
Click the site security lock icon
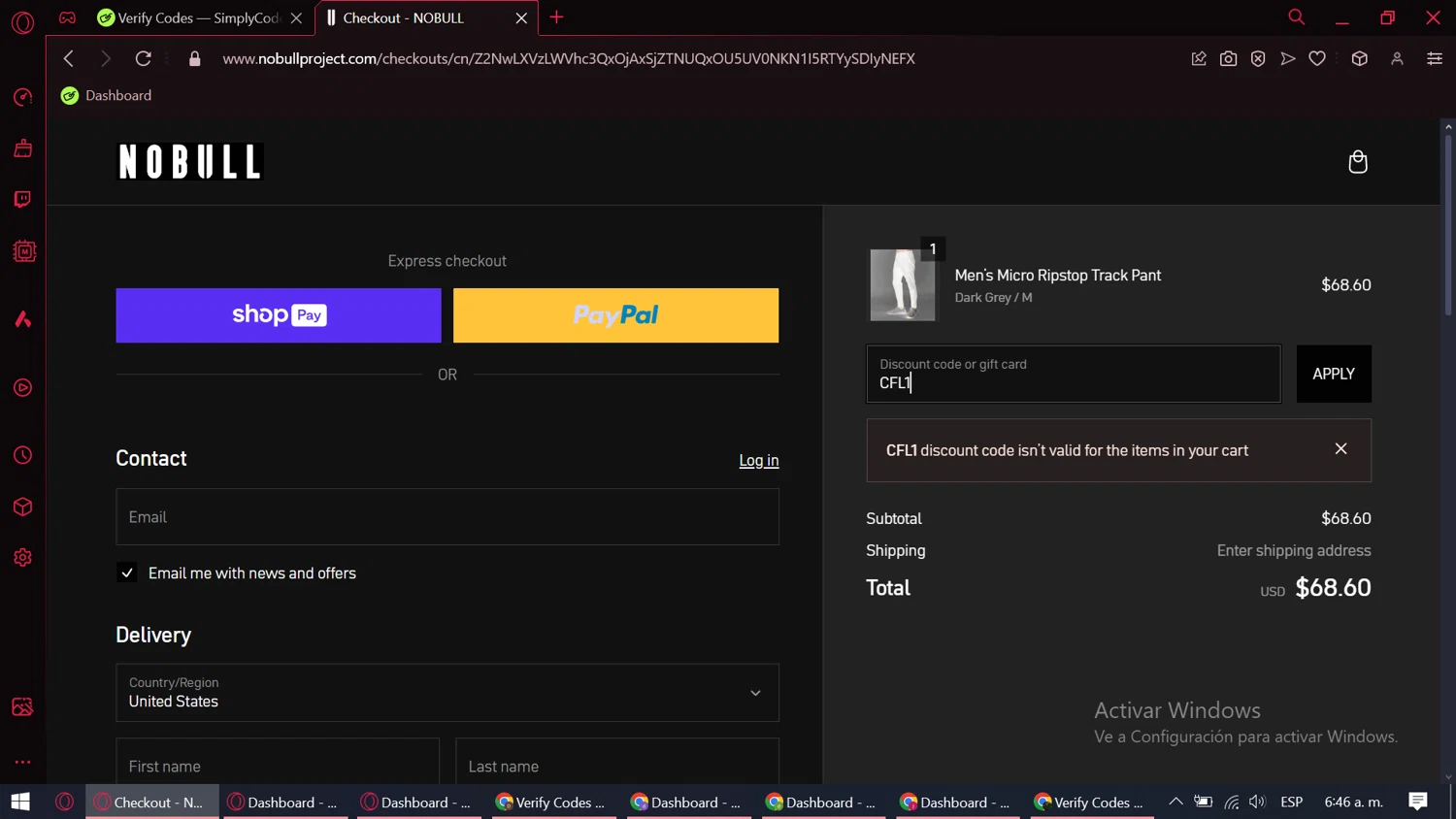[x=195, y=58]
